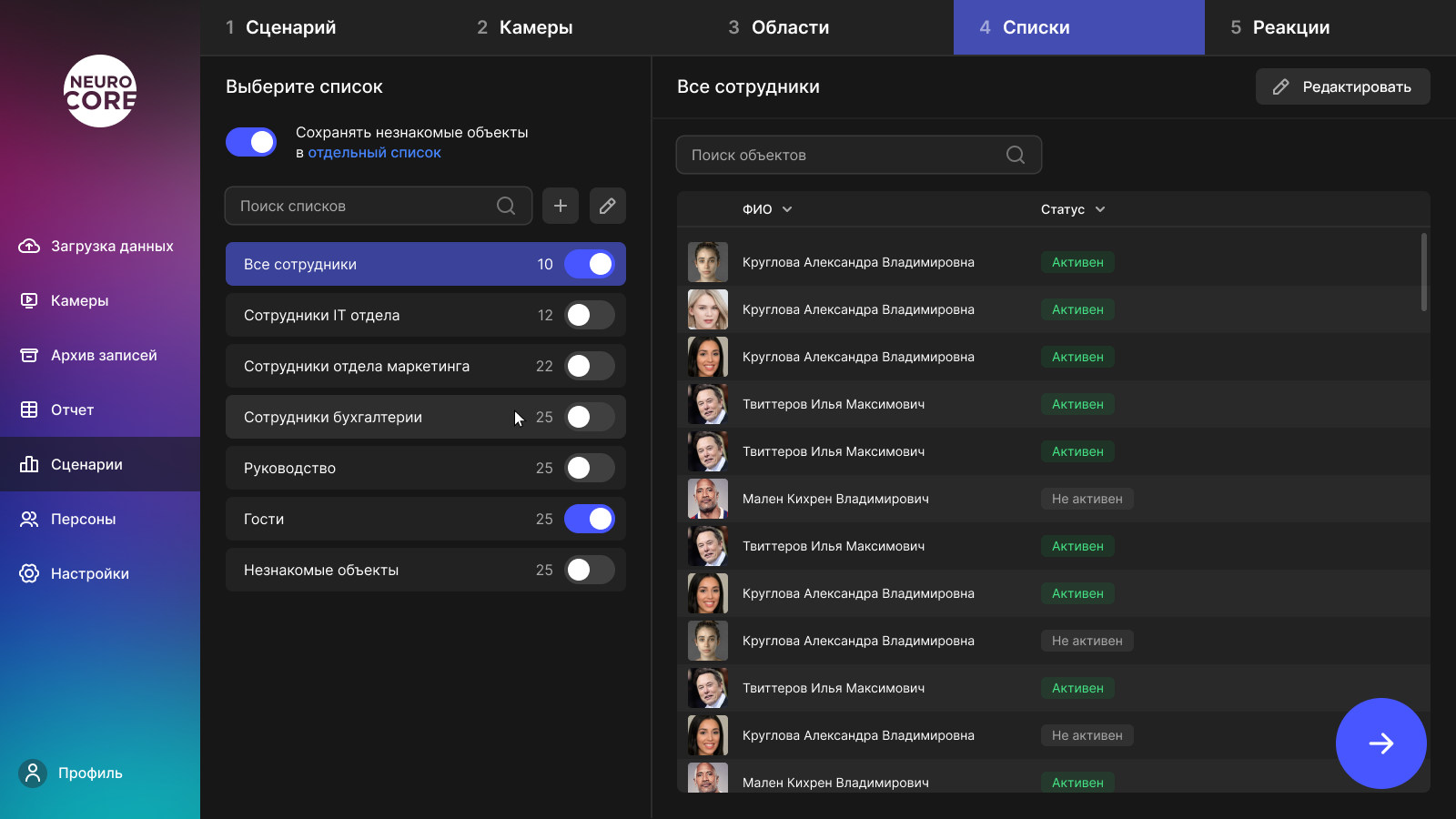
Task: Click the "Все сотрудники" panel heading
Action: coord(748,86)
